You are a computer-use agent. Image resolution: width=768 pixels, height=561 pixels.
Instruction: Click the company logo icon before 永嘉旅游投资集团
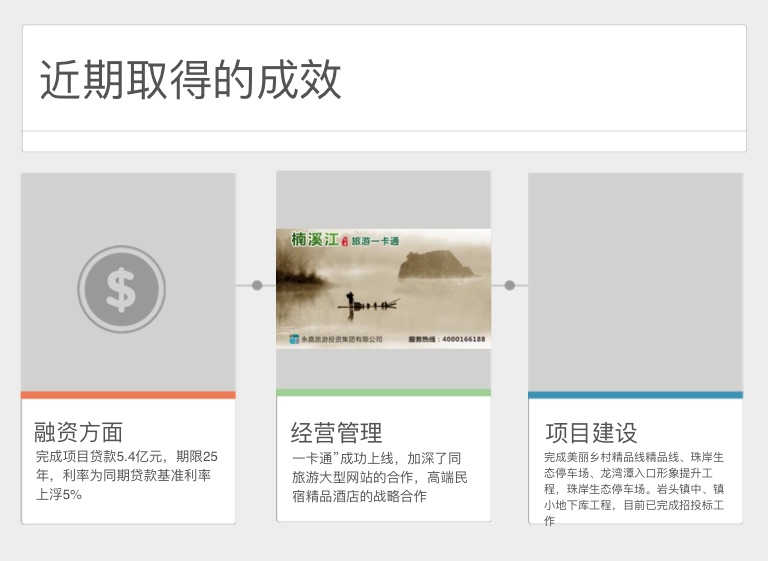click(294, 339)
